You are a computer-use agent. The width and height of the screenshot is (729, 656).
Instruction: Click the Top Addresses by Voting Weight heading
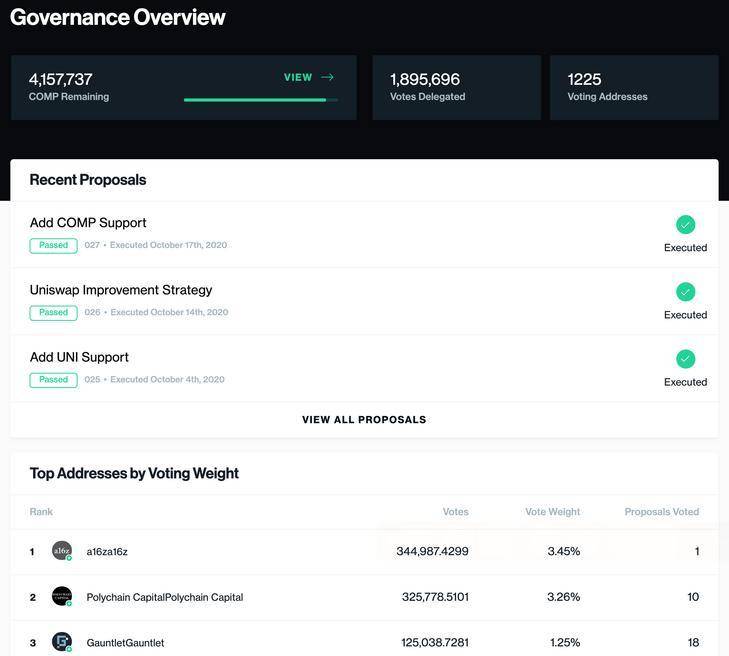pos(134,473)
